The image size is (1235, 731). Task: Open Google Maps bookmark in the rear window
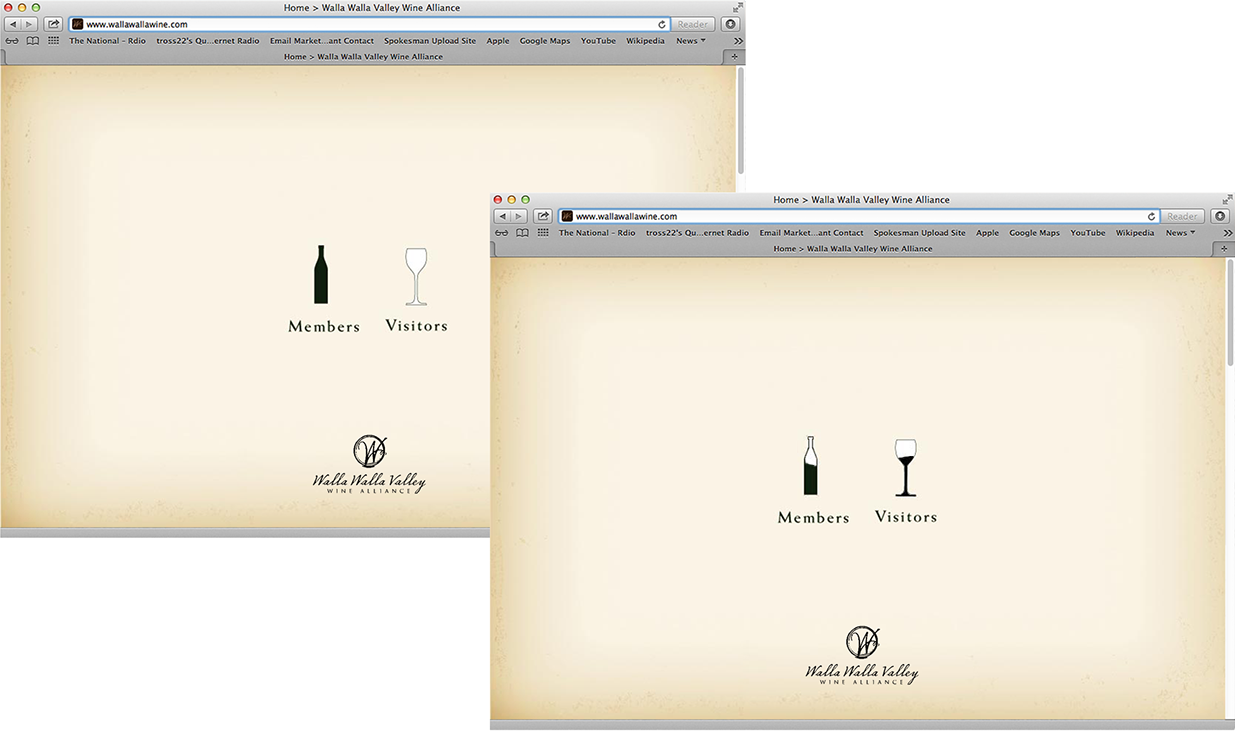click(x=545, y=41)
